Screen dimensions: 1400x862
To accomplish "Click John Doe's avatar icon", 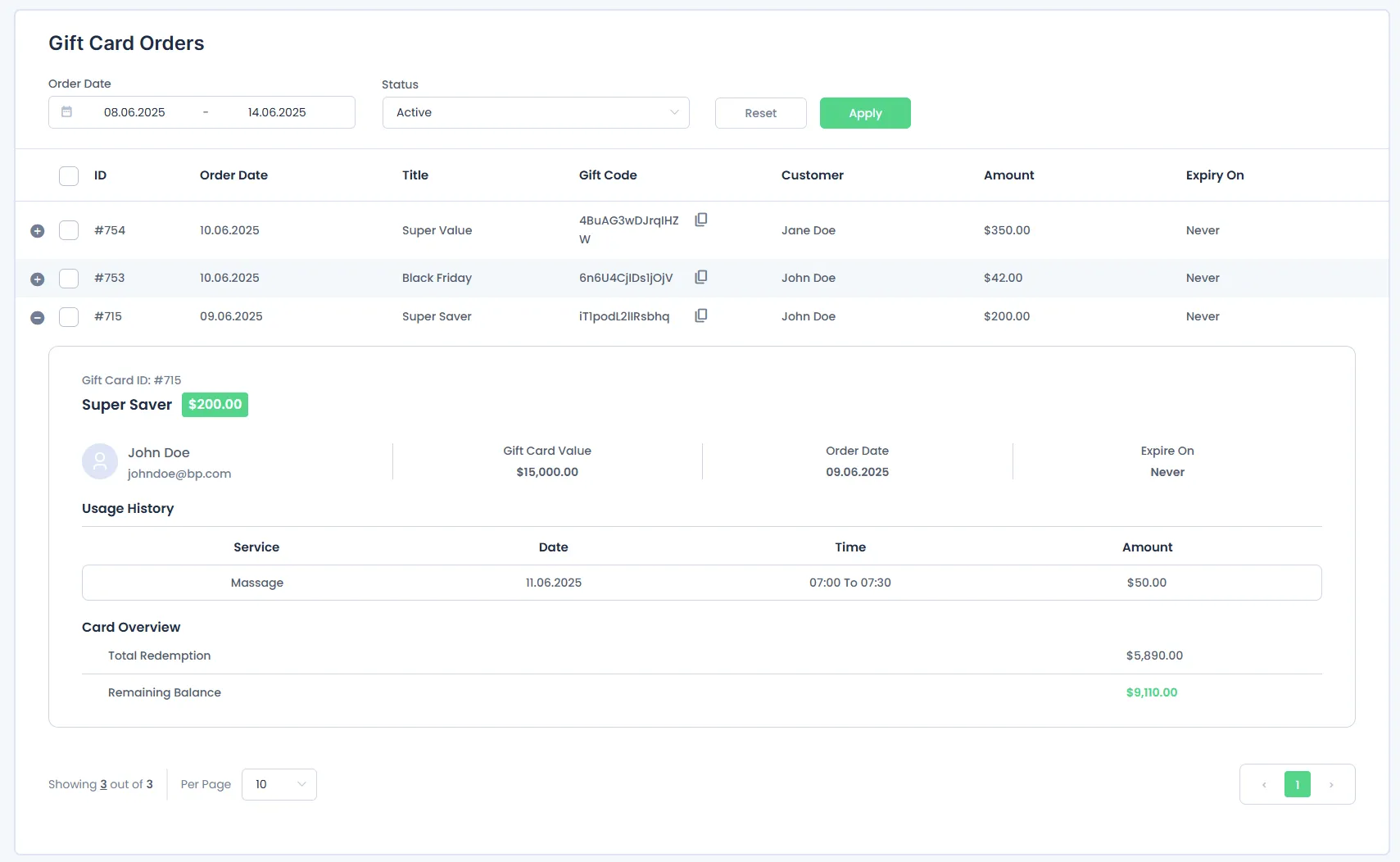I will [x=100, y=461].
